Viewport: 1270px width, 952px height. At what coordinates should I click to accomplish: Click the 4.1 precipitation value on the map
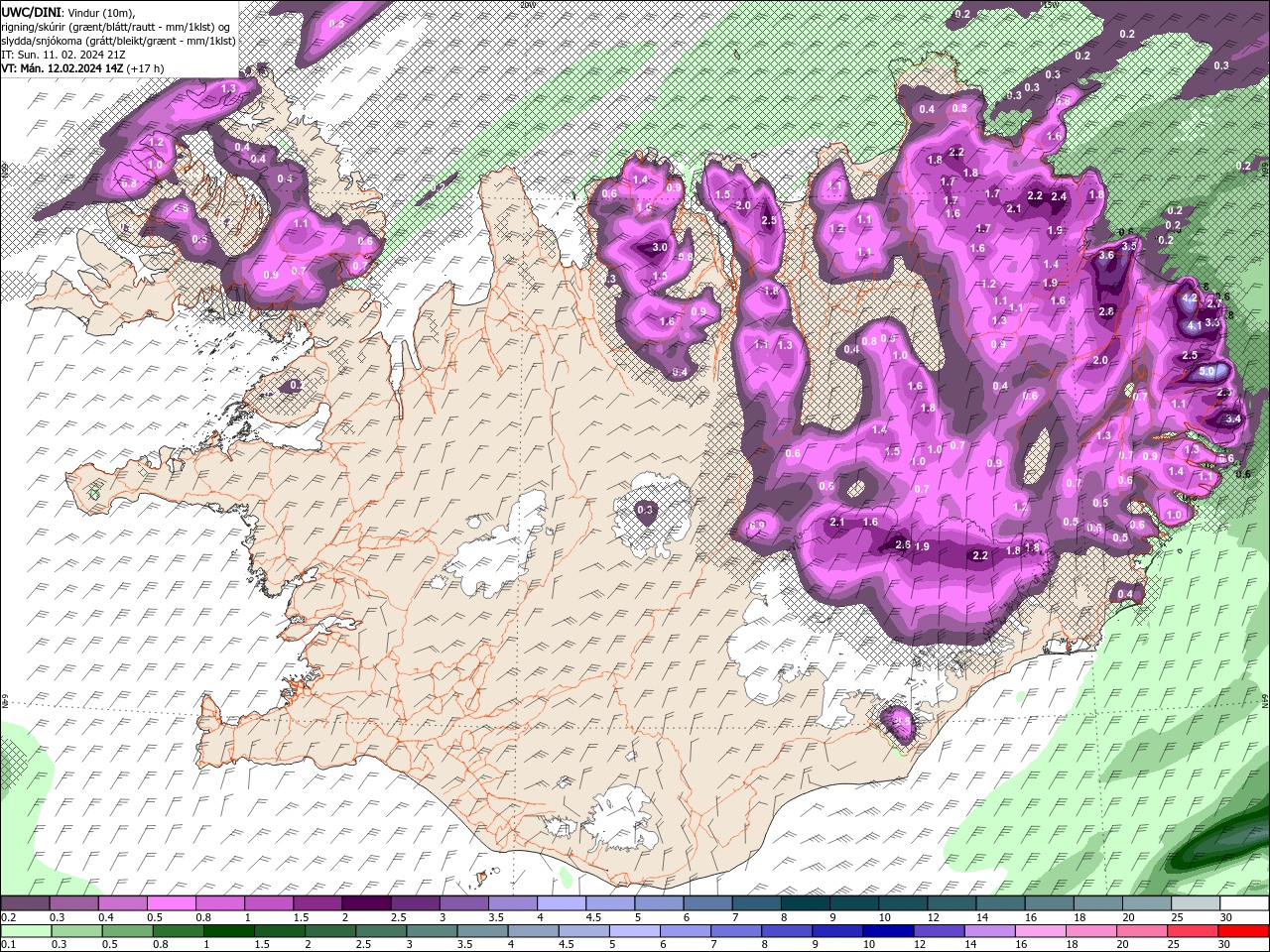pos(1195,324)
